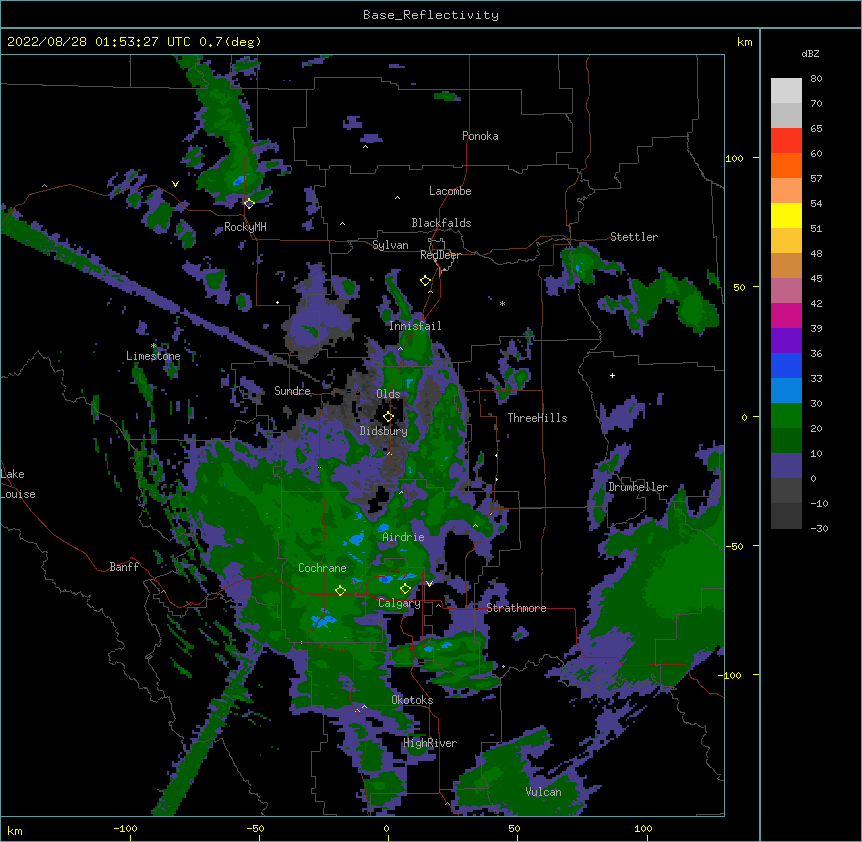Click the Olds town label
The height and width of the screenshot is (842, 862).
pyautogui.click(x=388, y=394)
